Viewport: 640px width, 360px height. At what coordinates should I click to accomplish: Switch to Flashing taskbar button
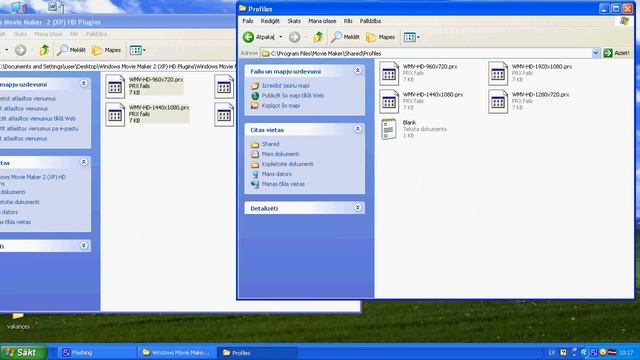coord(98,353)
